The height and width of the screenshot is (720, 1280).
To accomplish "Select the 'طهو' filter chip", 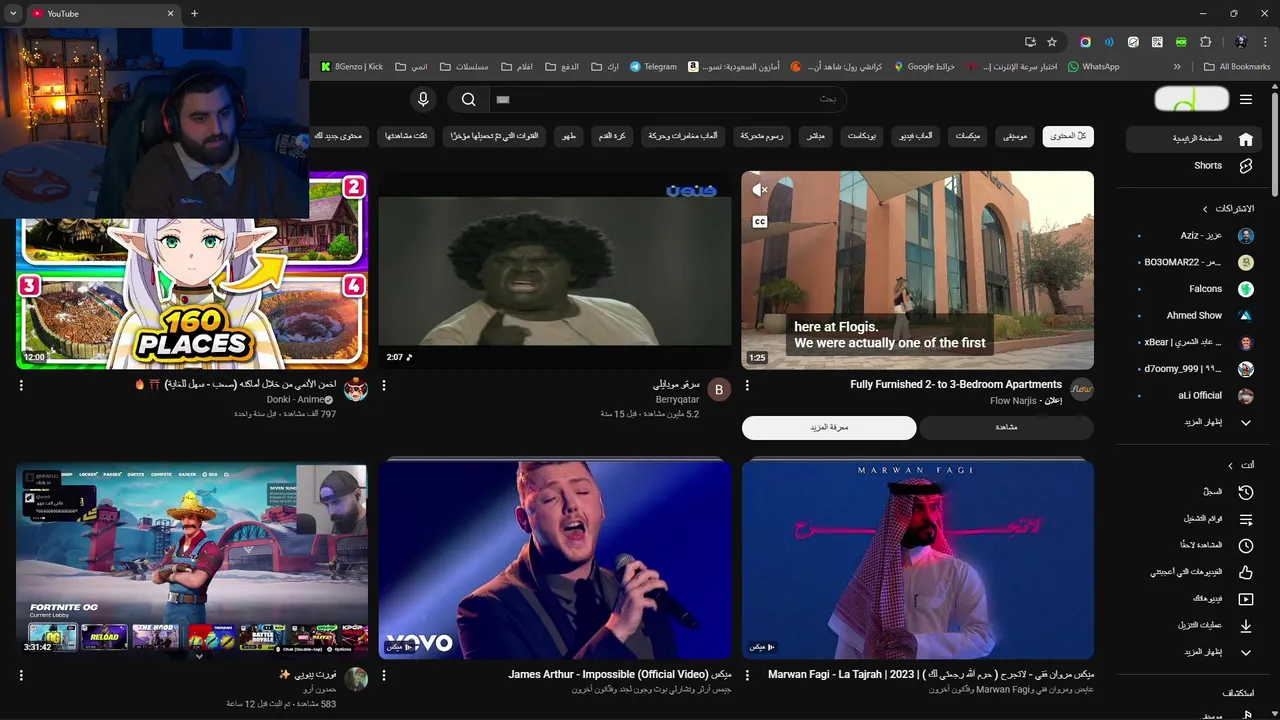I will (x=568, y=136).
